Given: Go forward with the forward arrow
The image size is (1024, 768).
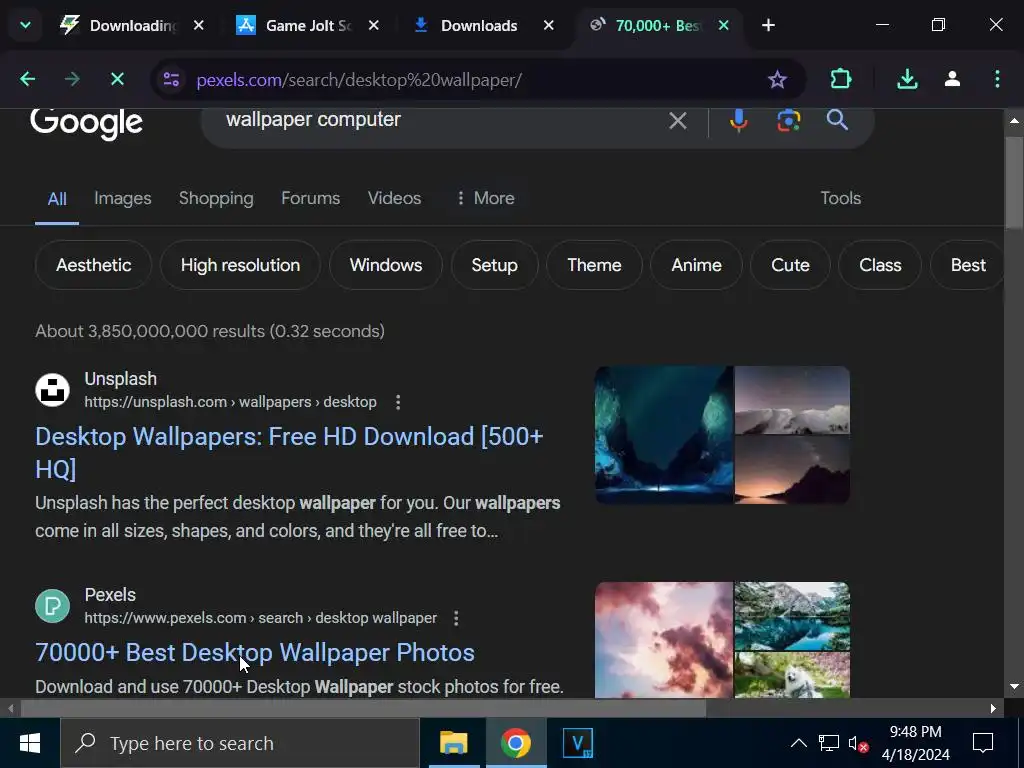Looking at the screenshot, I should click(x=72, y=80).
